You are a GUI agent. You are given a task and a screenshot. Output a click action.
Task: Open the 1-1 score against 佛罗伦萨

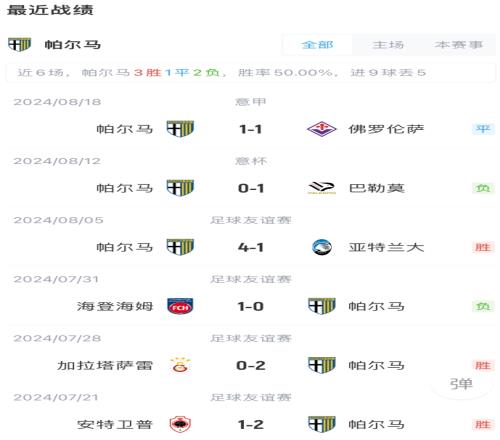click(x=251, y=129)
